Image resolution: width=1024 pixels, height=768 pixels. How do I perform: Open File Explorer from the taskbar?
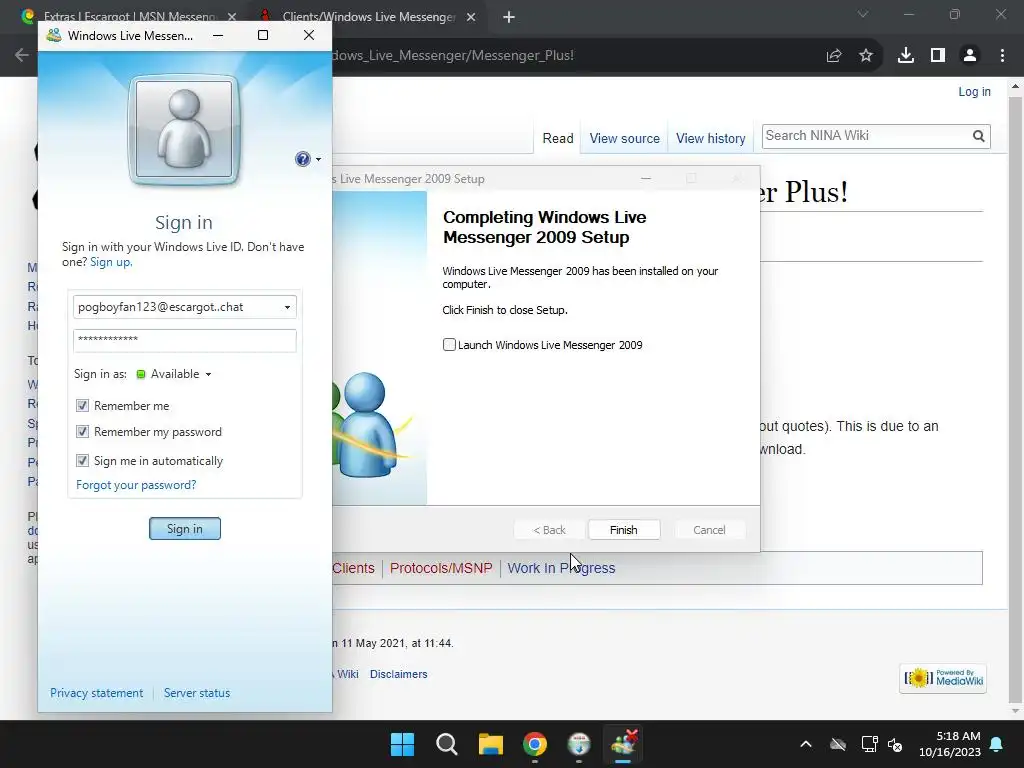490,744
